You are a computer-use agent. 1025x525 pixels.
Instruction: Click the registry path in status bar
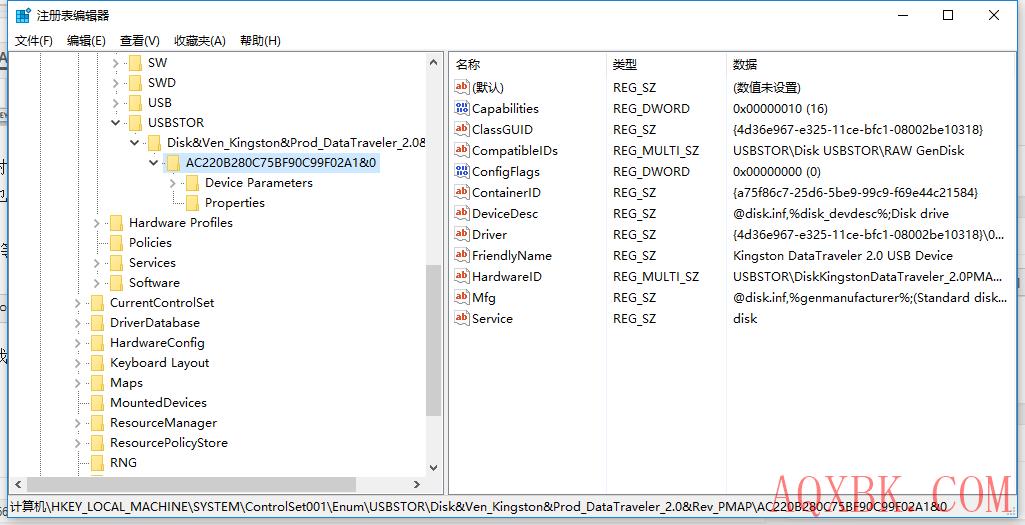tap(479, 507)
